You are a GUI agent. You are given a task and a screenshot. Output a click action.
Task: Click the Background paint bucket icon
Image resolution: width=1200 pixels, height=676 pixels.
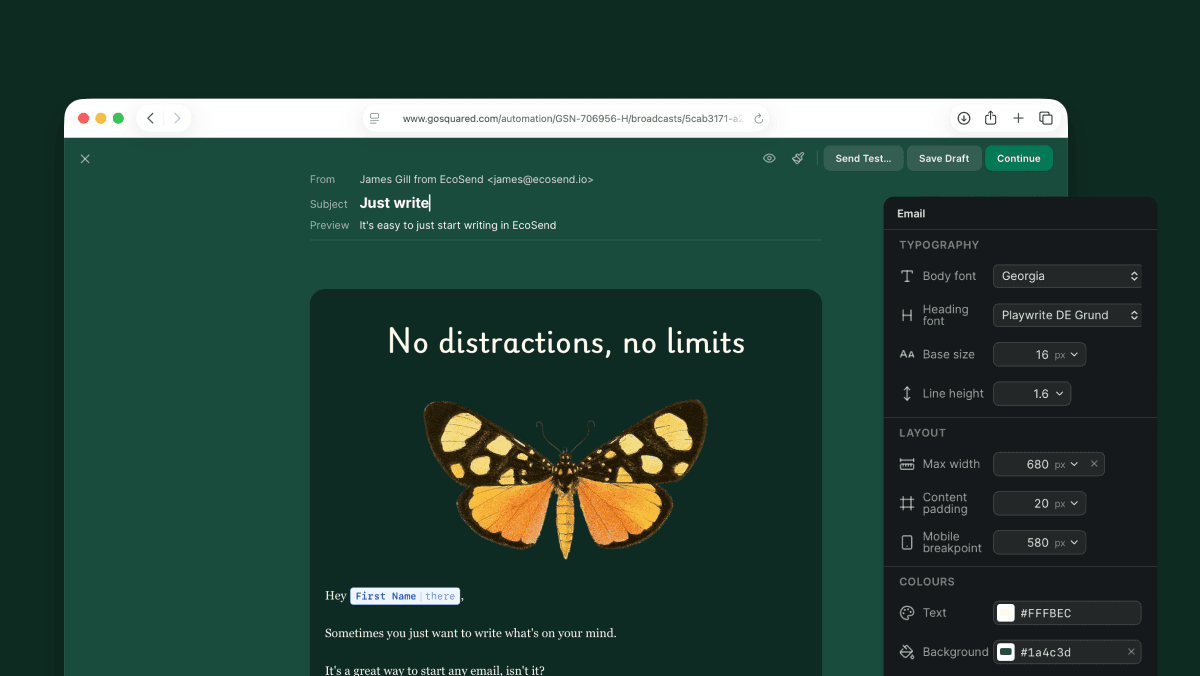pos(907,652)
